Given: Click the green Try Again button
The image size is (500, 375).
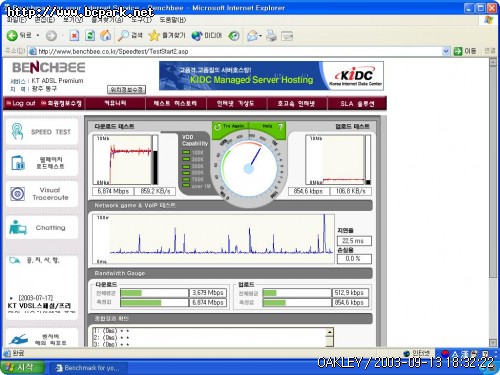Looking at the screenshot, I should tap(230, 126).
